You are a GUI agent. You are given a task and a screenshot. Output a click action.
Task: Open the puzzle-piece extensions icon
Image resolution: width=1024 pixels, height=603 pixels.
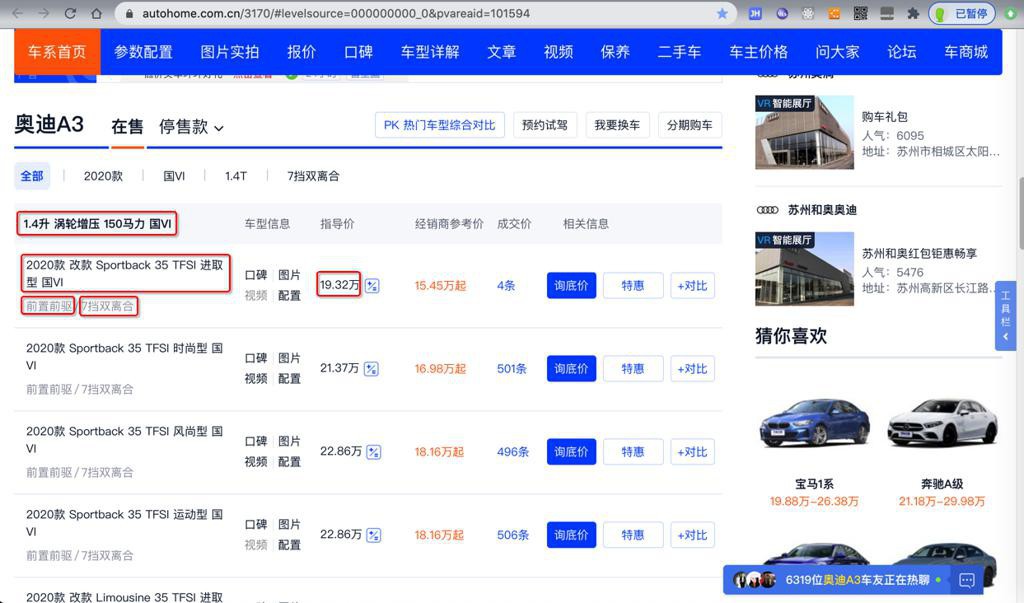point(913,13)
